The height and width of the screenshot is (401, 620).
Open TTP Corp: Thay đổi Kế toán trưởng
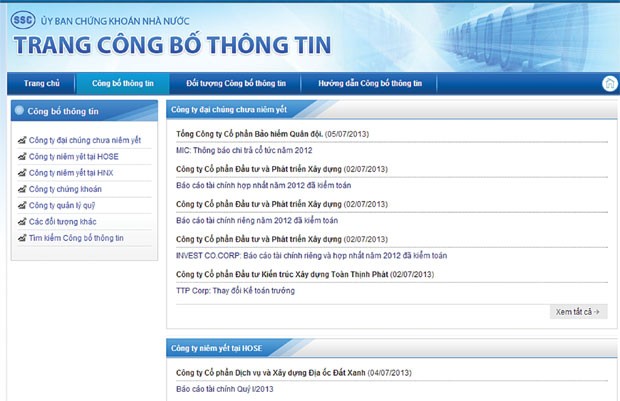click(x=235, y=291)
